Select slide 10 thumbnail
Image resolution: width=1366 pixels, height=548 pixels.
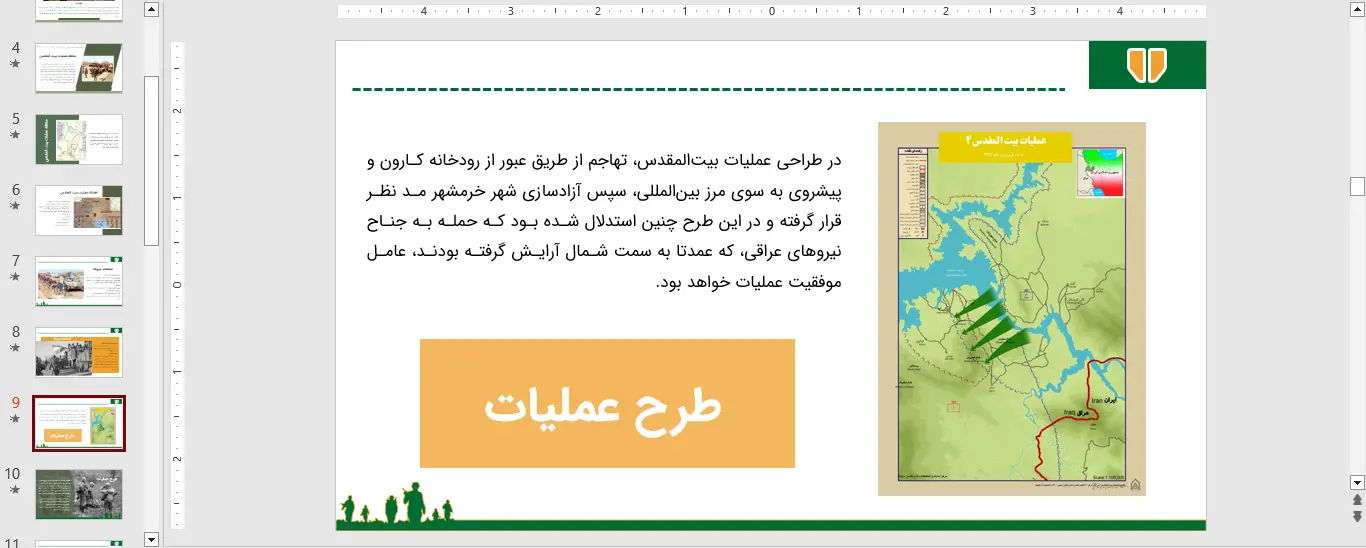pos(79,494)
